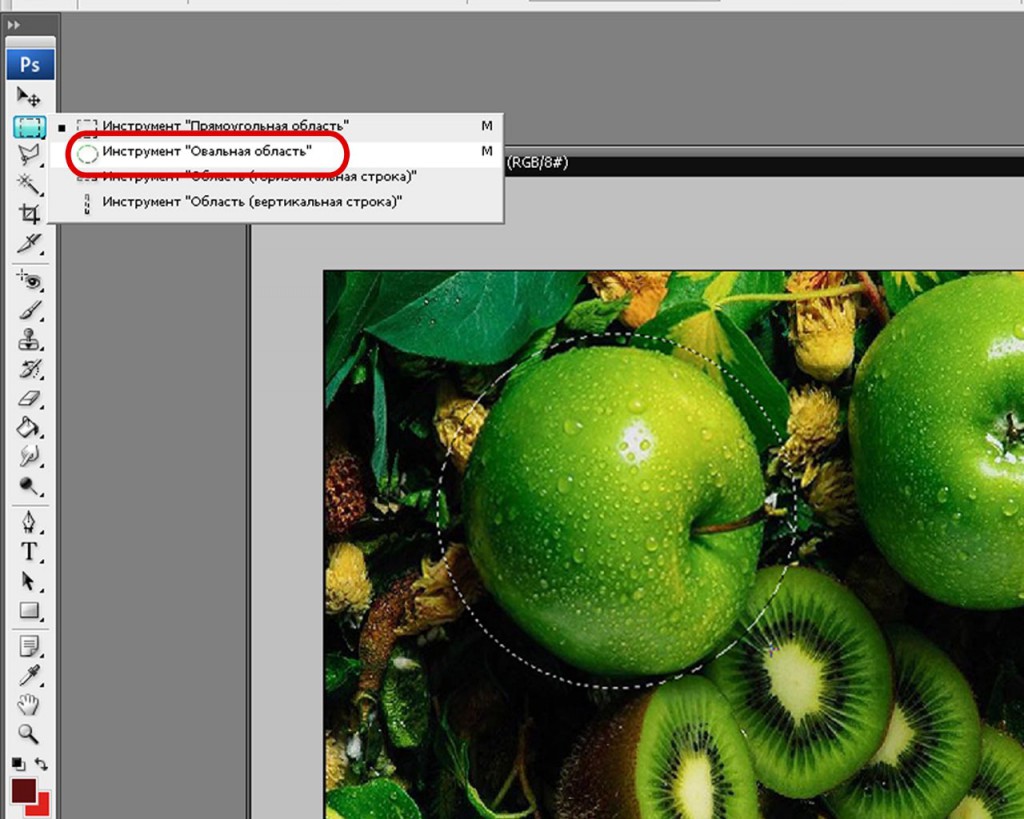Click inside the elliptical selection on the apple
Image resolution: width=1024 pixels, height=819 pixels.
[616, 510]
